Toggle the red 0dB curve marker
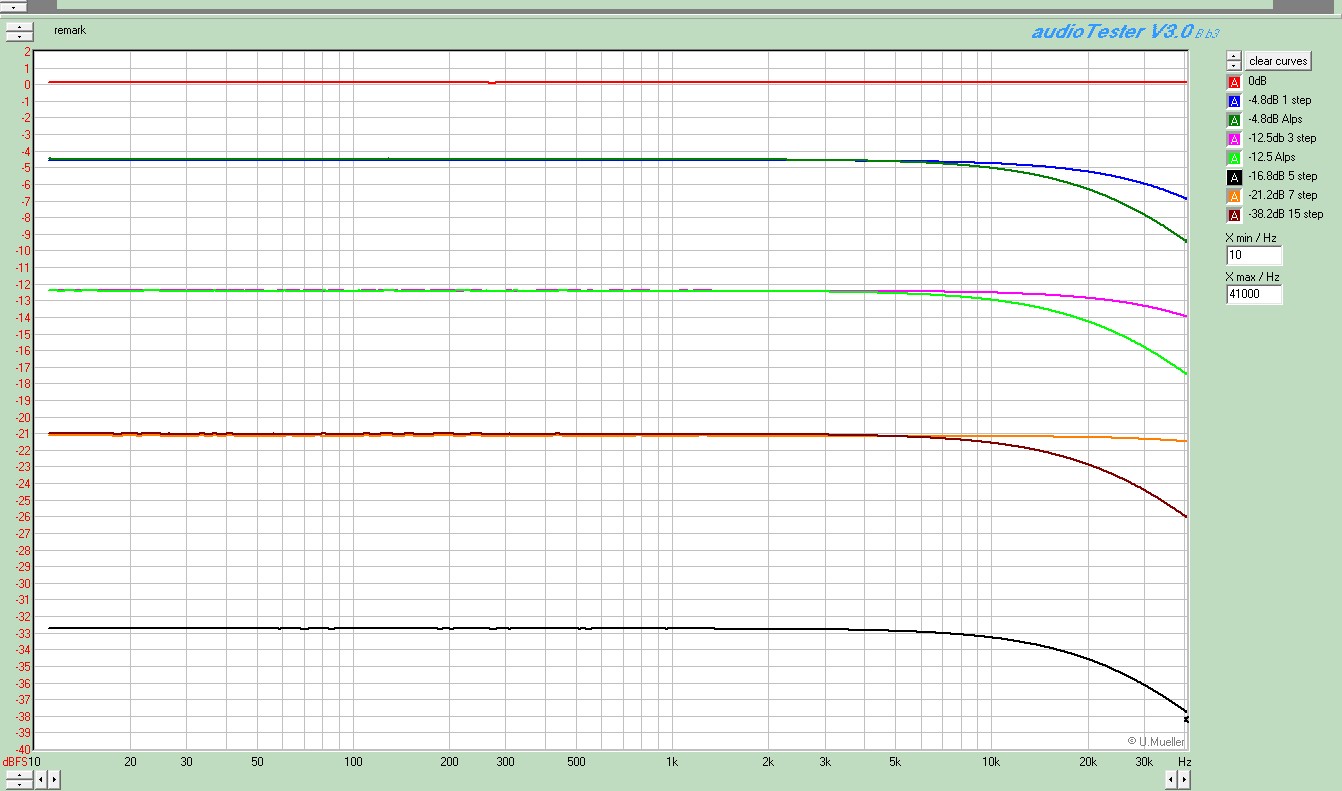Screen dimensions: 1342x791 1234,82
